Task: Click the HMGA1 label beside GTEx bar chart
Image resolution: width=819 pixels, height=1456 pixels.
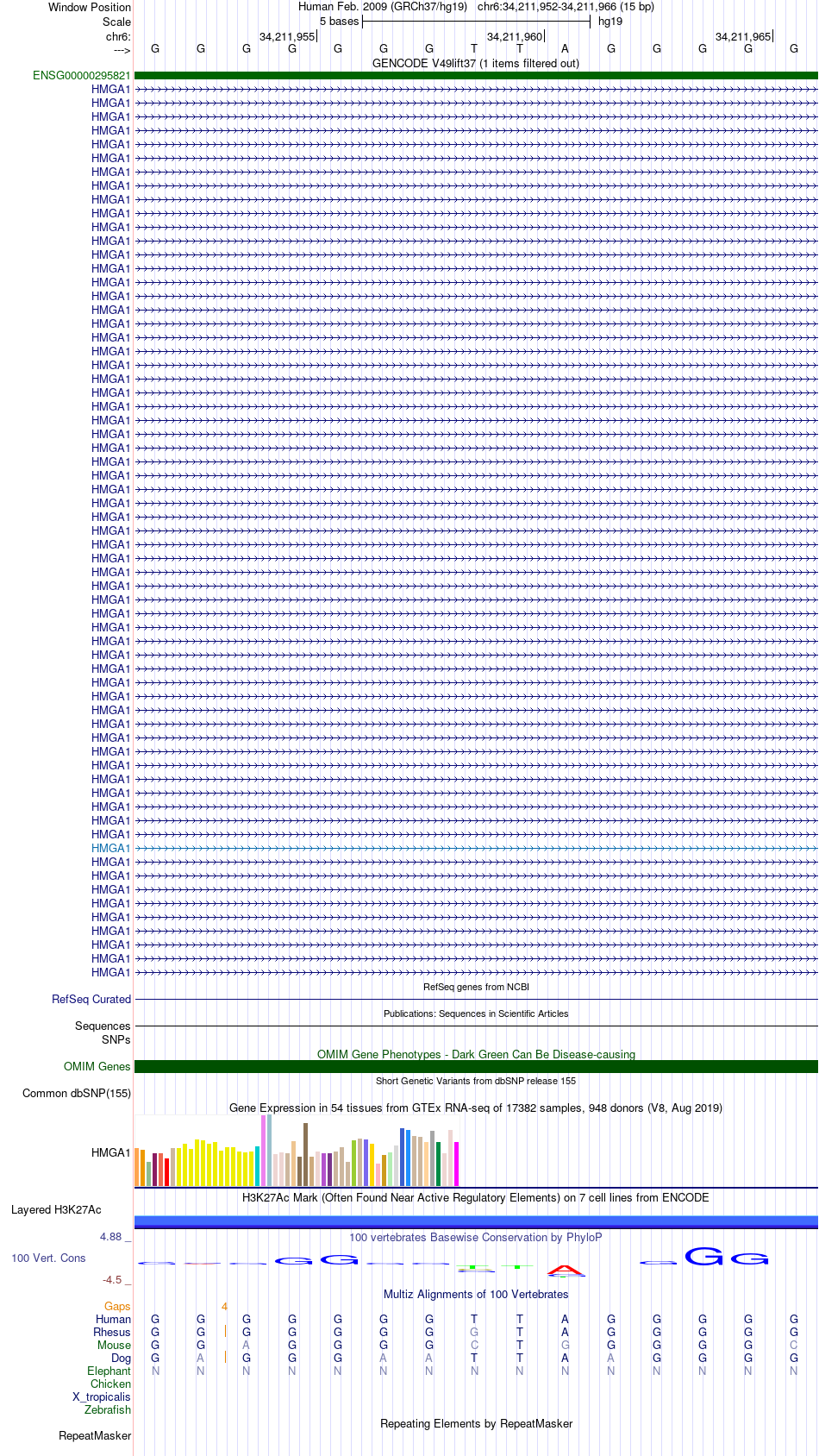Action: coord(111,1152)
